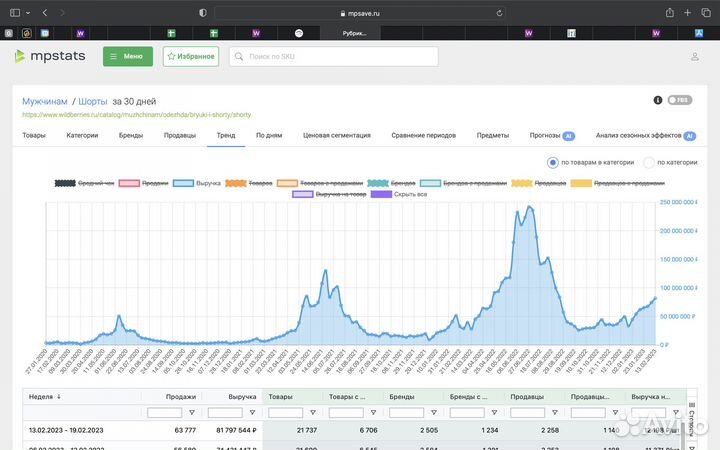Click the info icon near FBS toggle
The image size is (720, 450).
click(x=658, y=100)
